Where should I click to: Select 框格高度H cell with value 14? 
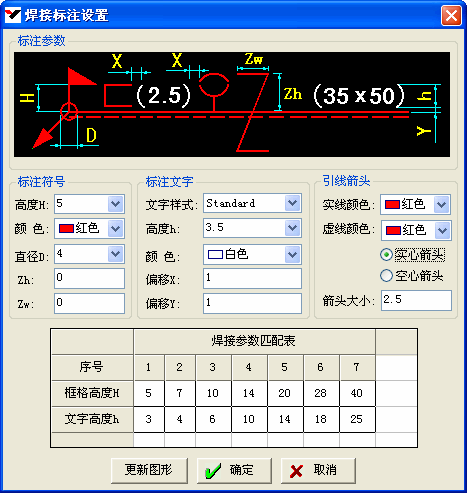249,393
